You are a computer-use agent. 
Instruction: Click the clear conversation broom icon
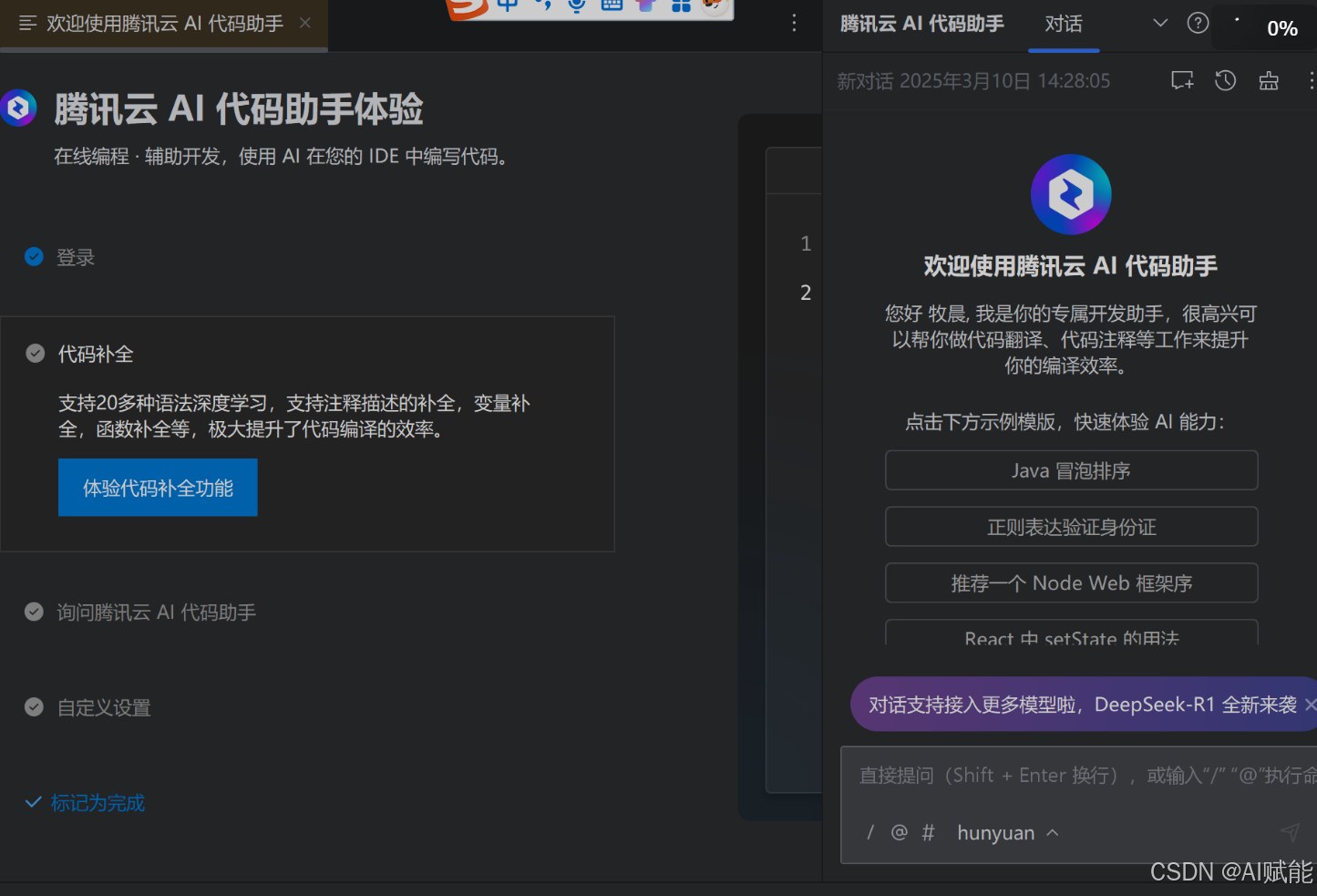click(1269, 80)
